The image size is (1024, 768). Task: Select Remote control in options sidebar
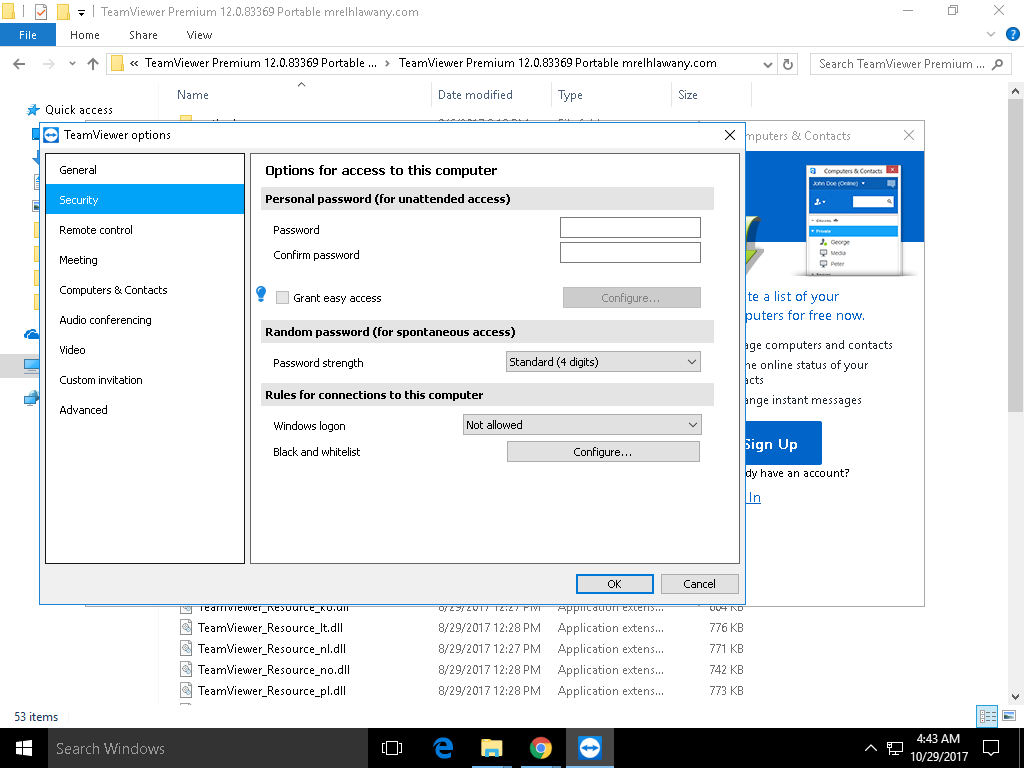click(x=96, y=230)
